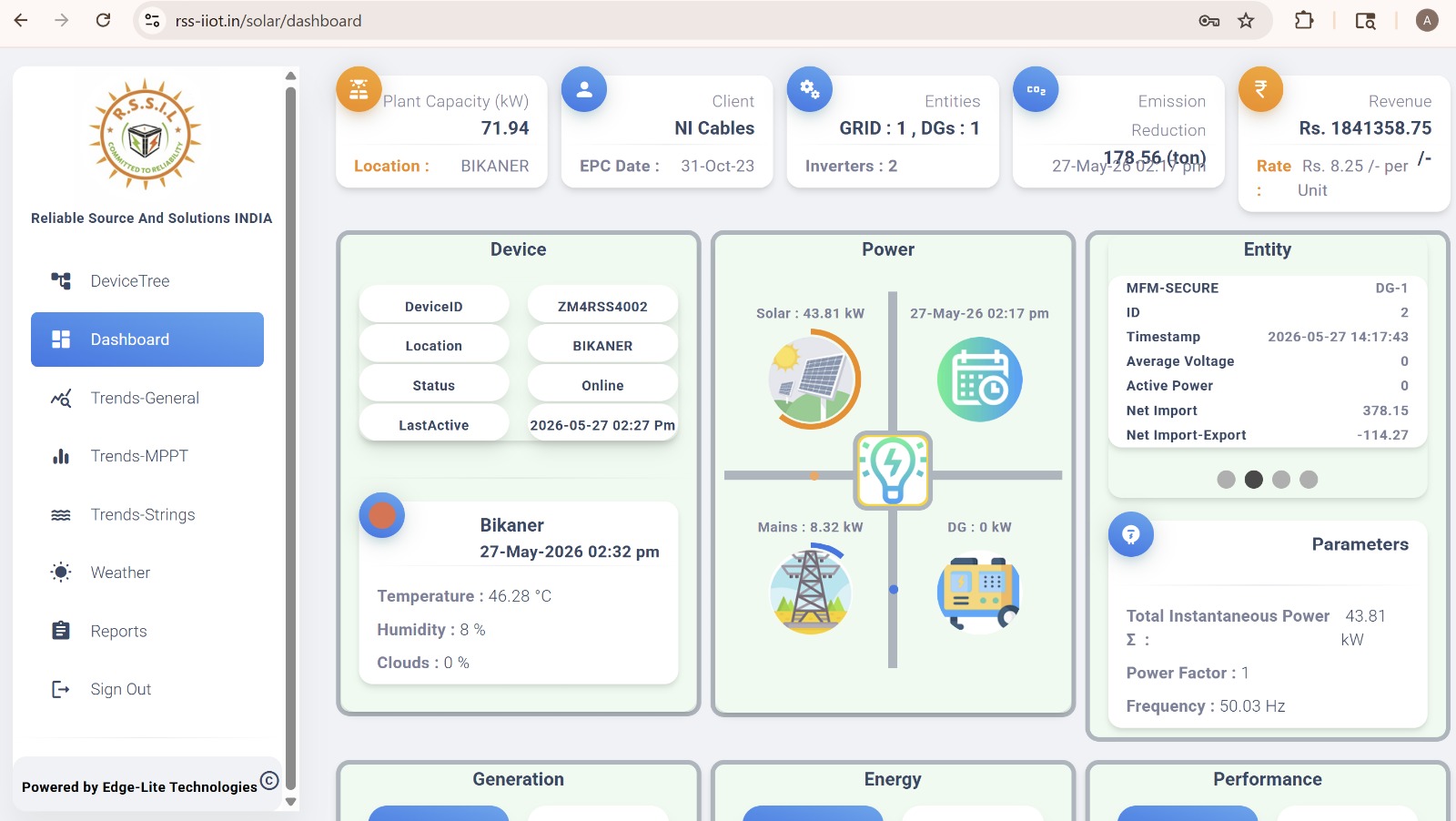Select the second dark Entity carousel dot
The image size is (1456, 821).
[1254, 480]
